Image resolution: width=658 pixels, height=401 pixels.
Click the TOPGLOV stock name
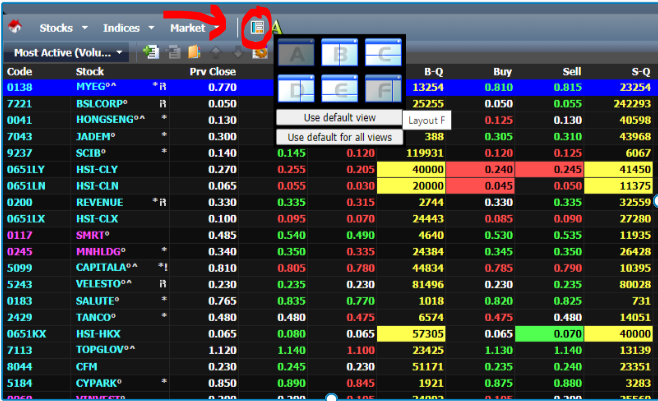click(x=101, y=350)
